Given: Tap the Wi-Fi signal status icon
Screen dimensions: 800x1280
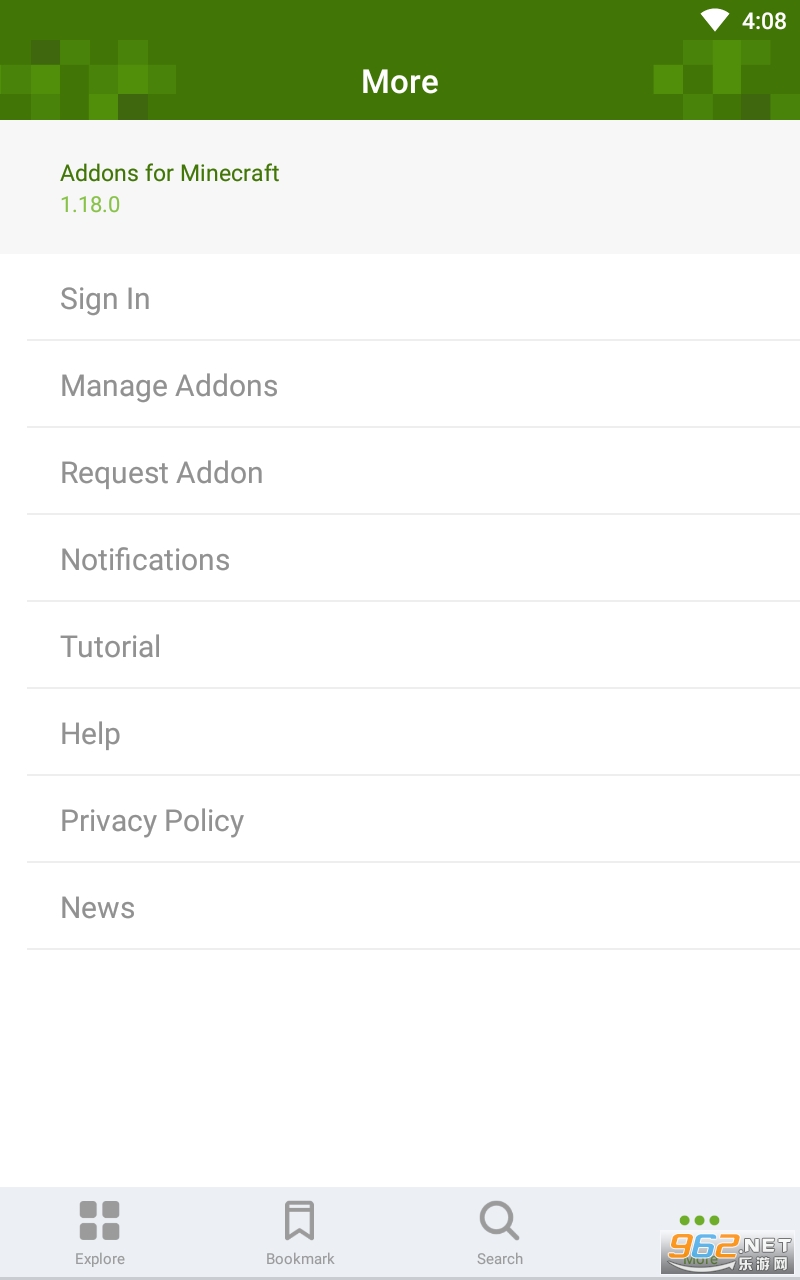Looking at the screenshot, I should (x=715, y=20).
